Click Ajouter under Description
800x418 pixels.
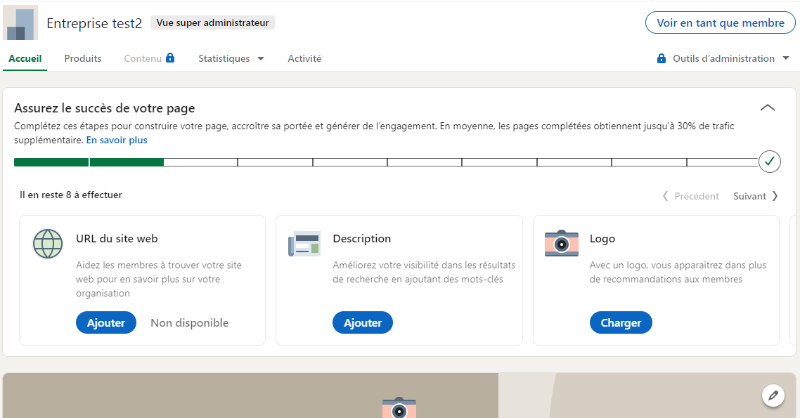363,323
